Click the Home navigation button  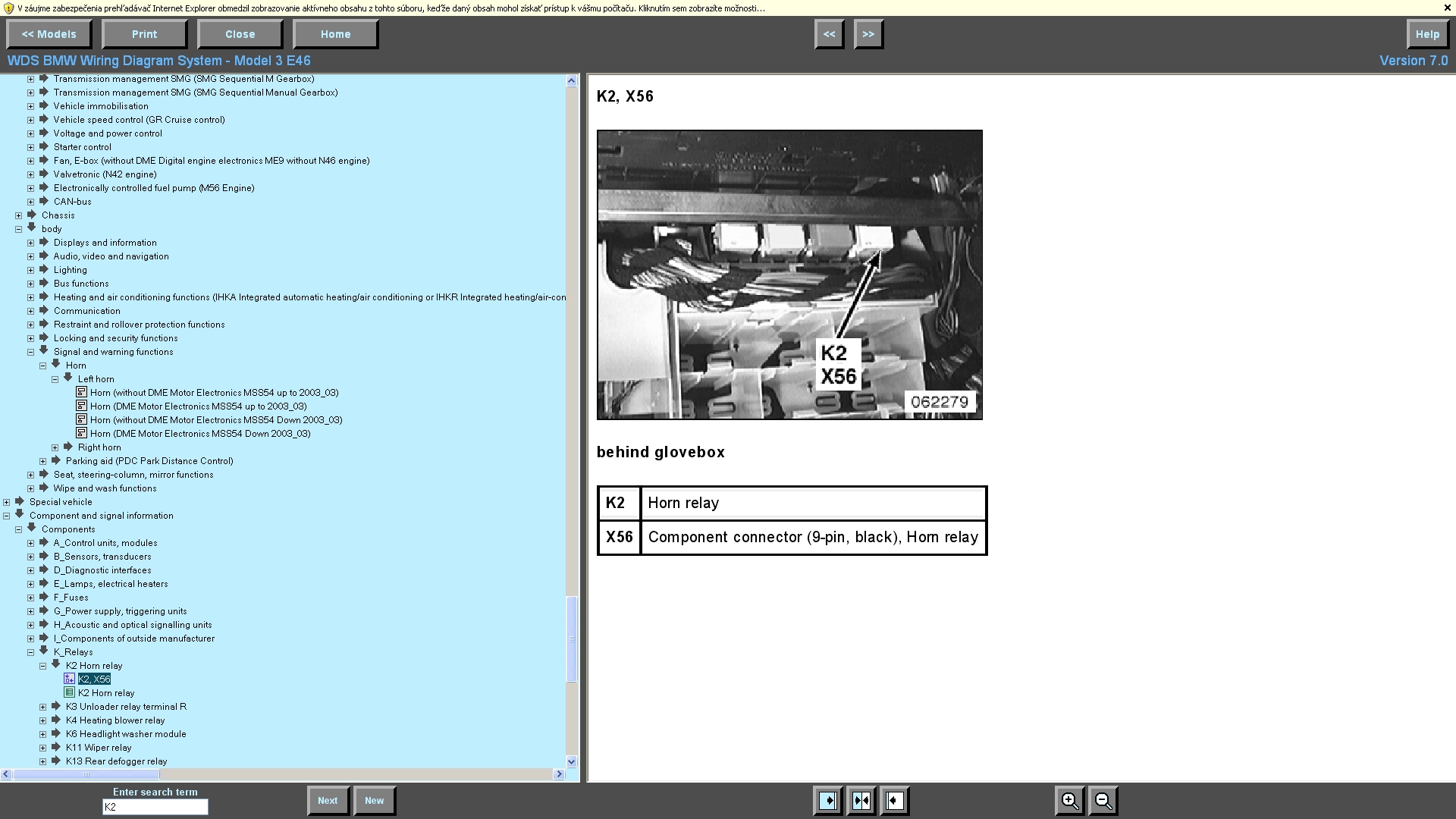tap(335, 34)
